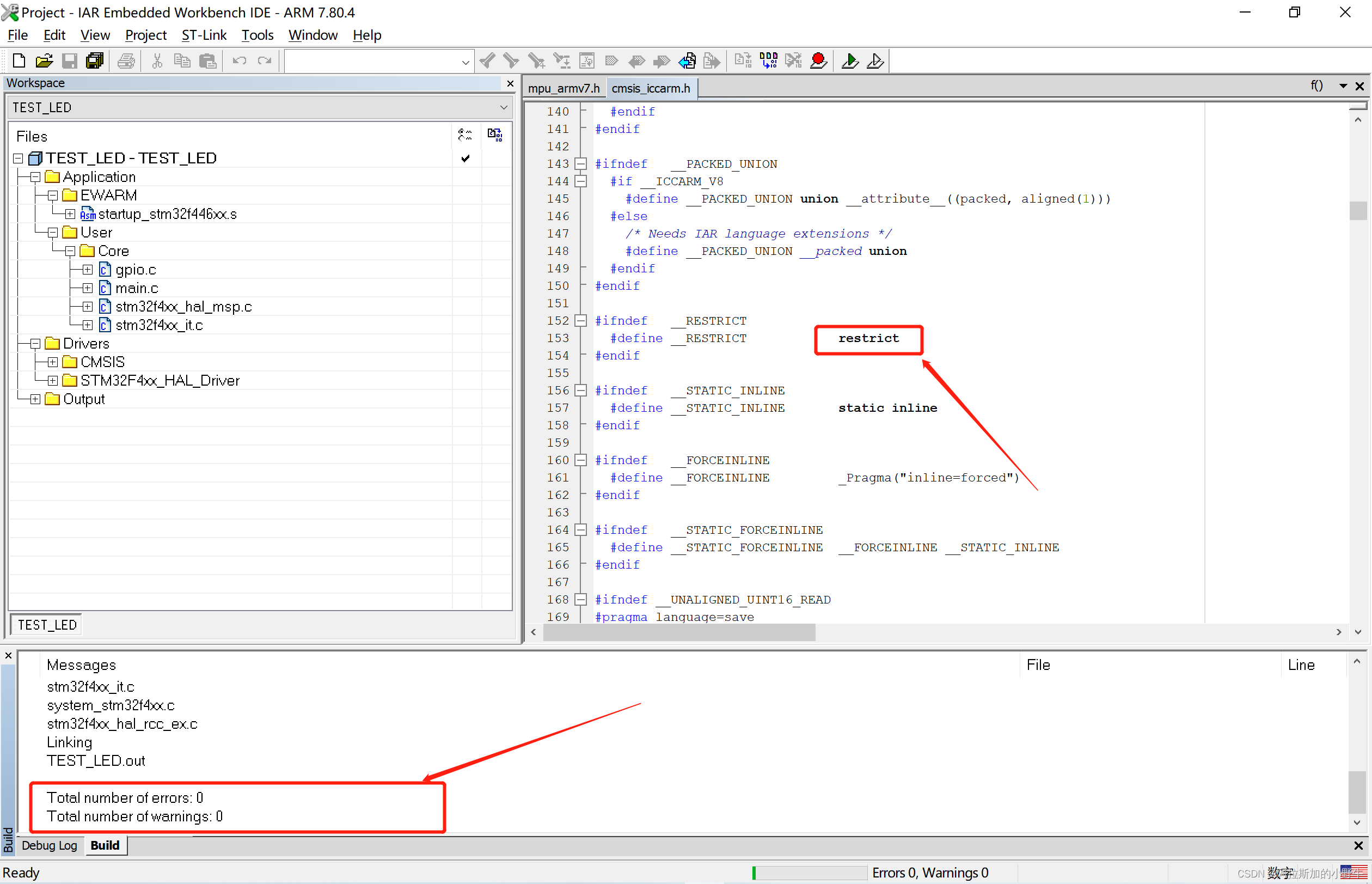The width and height of the screenshot is (1372, 884).
Task: Click the Make build icon
Action: pos(768,61)
